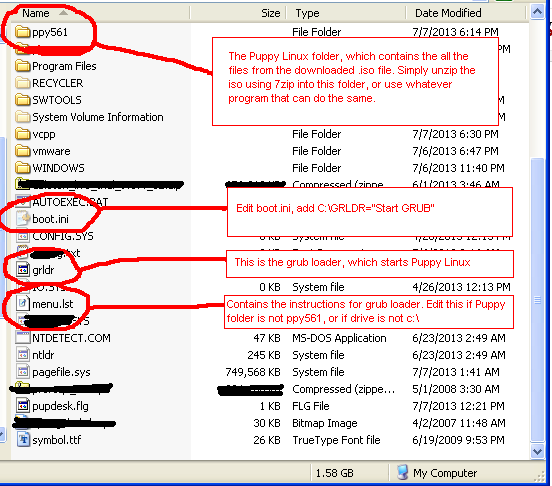The width and height of the screenshot is (552, 486).
Task: Select the ppy561 folder name
Action: click(x=50, y=32)
